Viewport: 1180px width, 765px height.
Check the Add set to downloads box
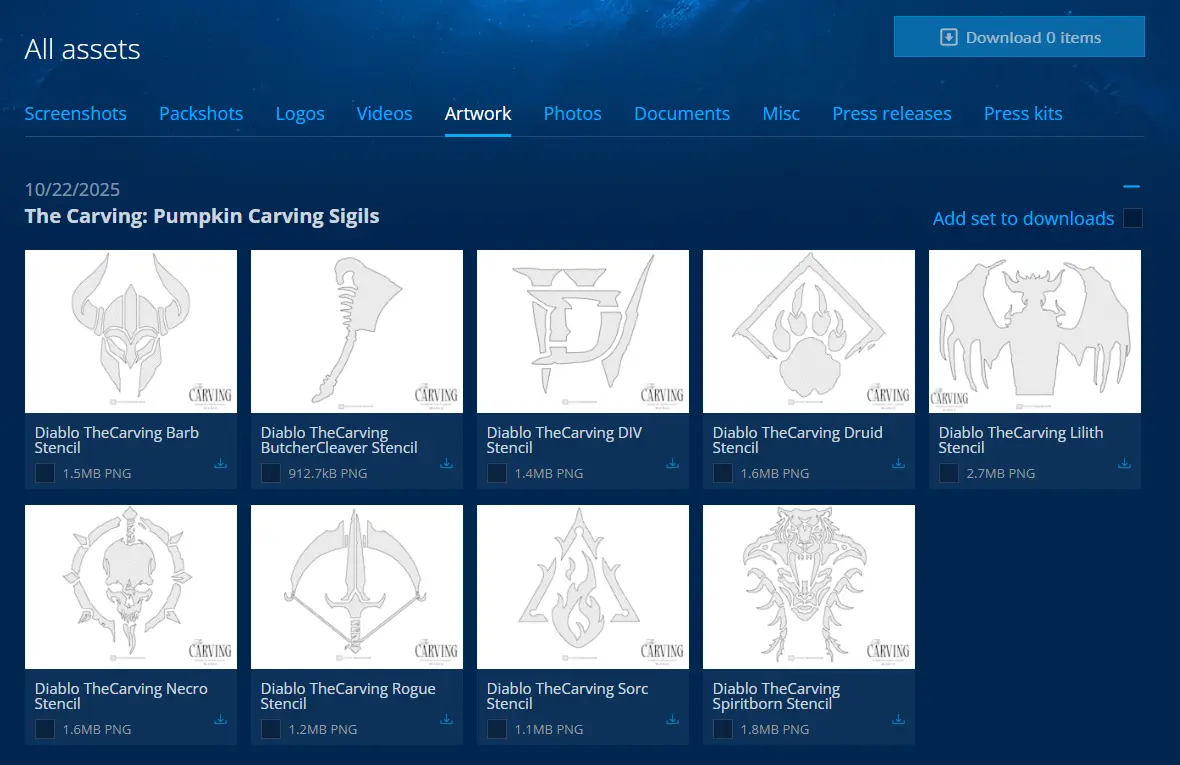point(1132,218)
